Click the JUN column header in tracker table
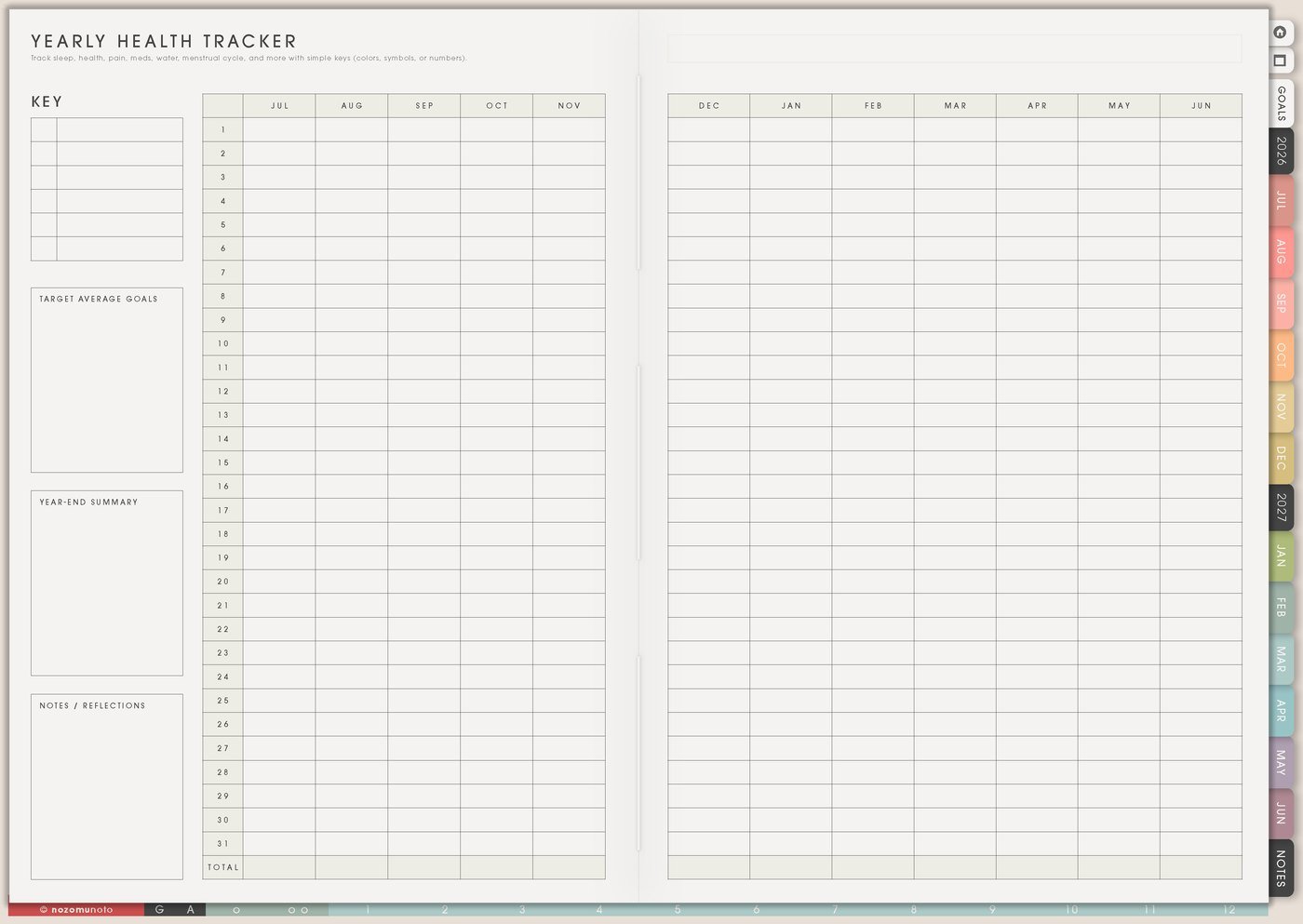 tap(1201, 105)
